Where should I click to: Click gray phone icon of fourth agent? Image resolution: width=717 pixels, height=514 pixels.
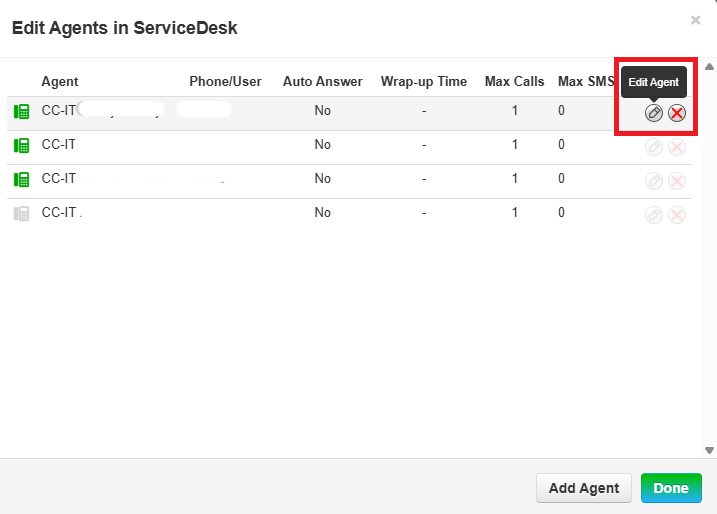[x=21, y=214]
